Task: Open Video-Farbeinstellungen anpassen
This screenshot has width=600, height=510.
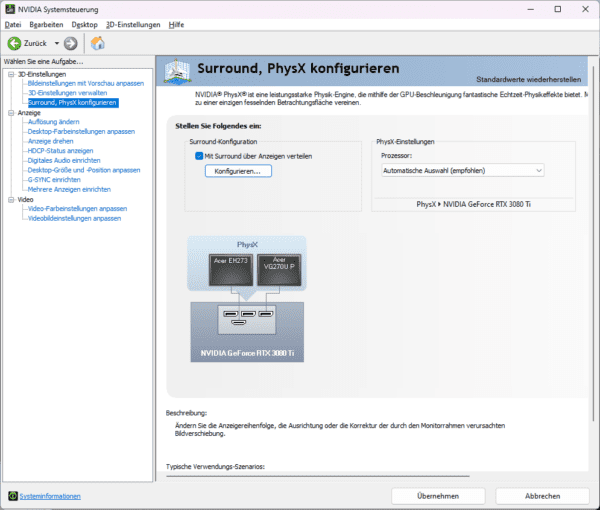Action: (77, 209)
